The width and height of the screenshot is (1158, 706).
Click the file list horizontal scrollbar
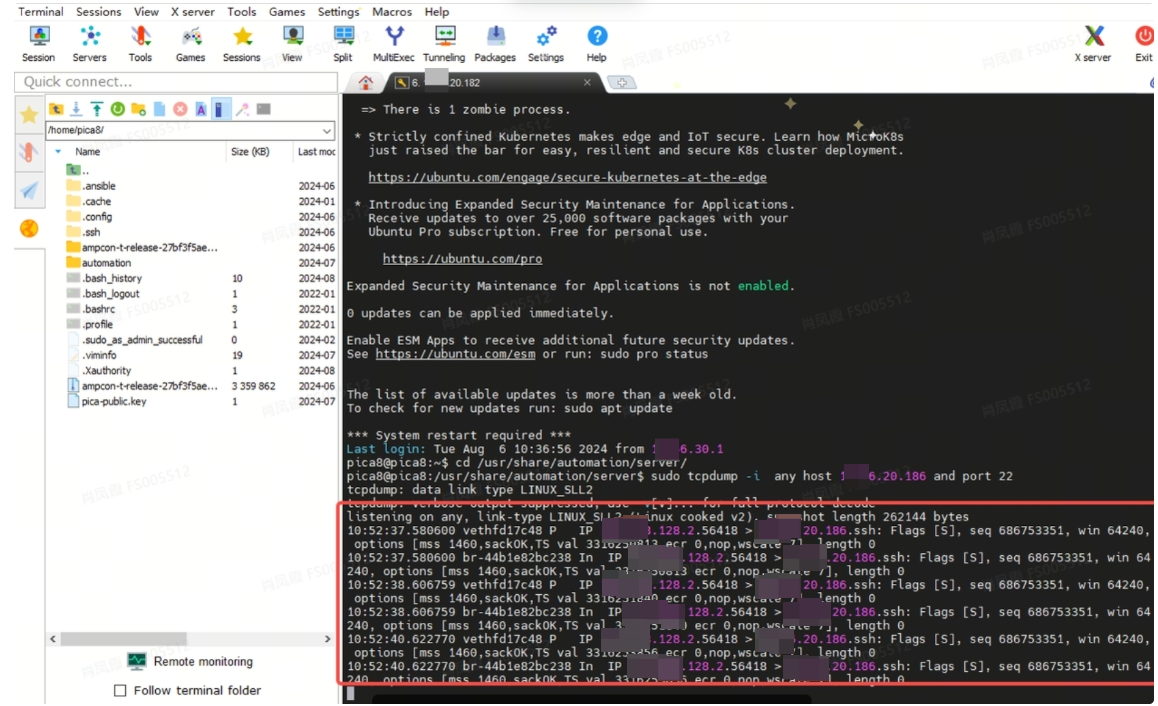coord(150,638)
